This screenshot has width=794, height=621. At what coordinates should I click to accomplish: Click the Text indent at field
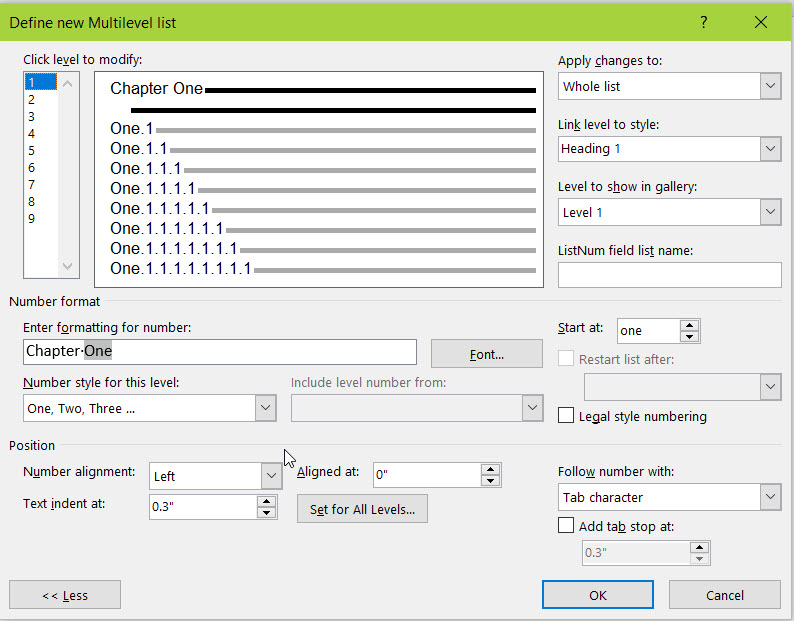tap(203, 507)
